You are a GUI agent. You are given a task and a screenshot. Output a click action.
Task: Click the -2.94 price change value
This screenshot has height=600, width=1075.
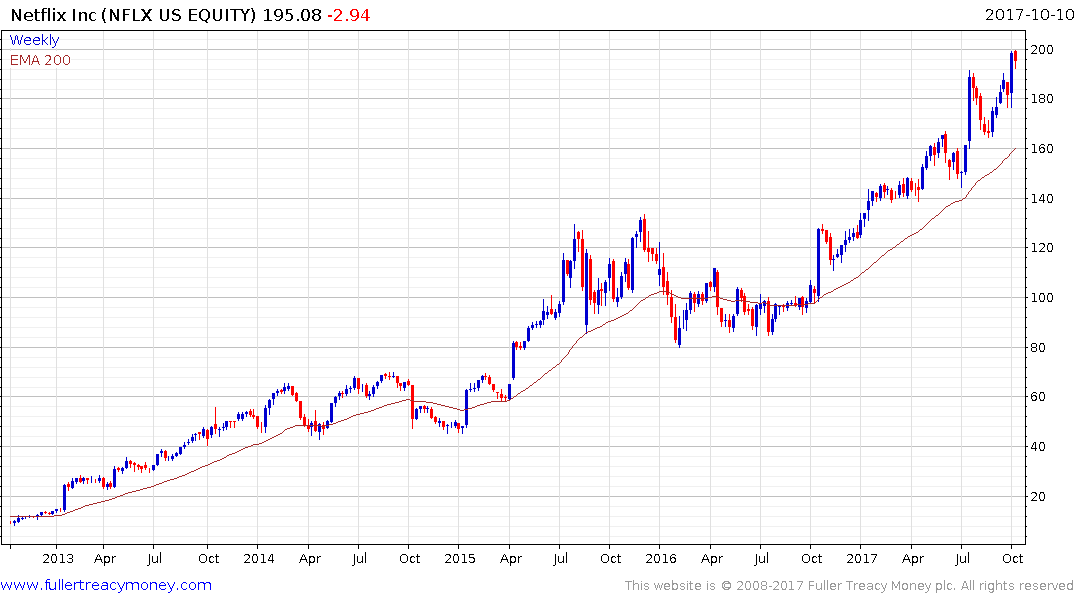pyautogui.click(x=348, y=15)
